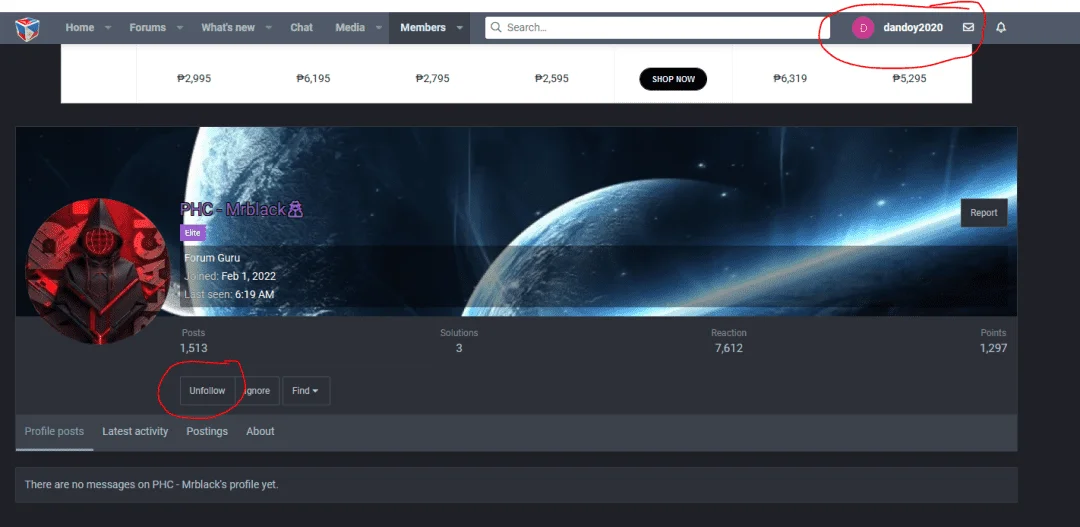Click the Report button

coord(984,213)
